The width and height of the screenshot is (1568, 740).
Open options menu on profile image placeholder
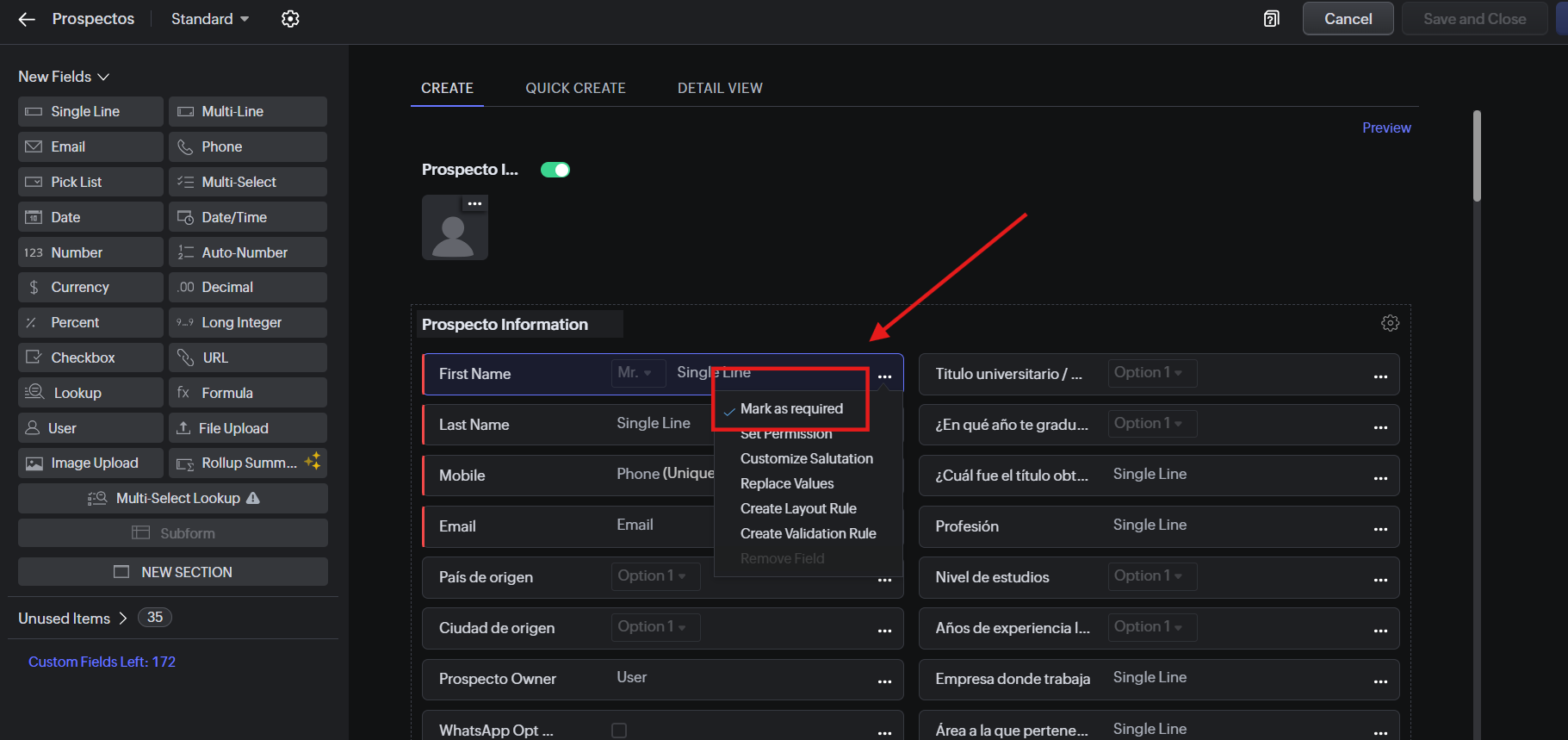tap(474, 204)
